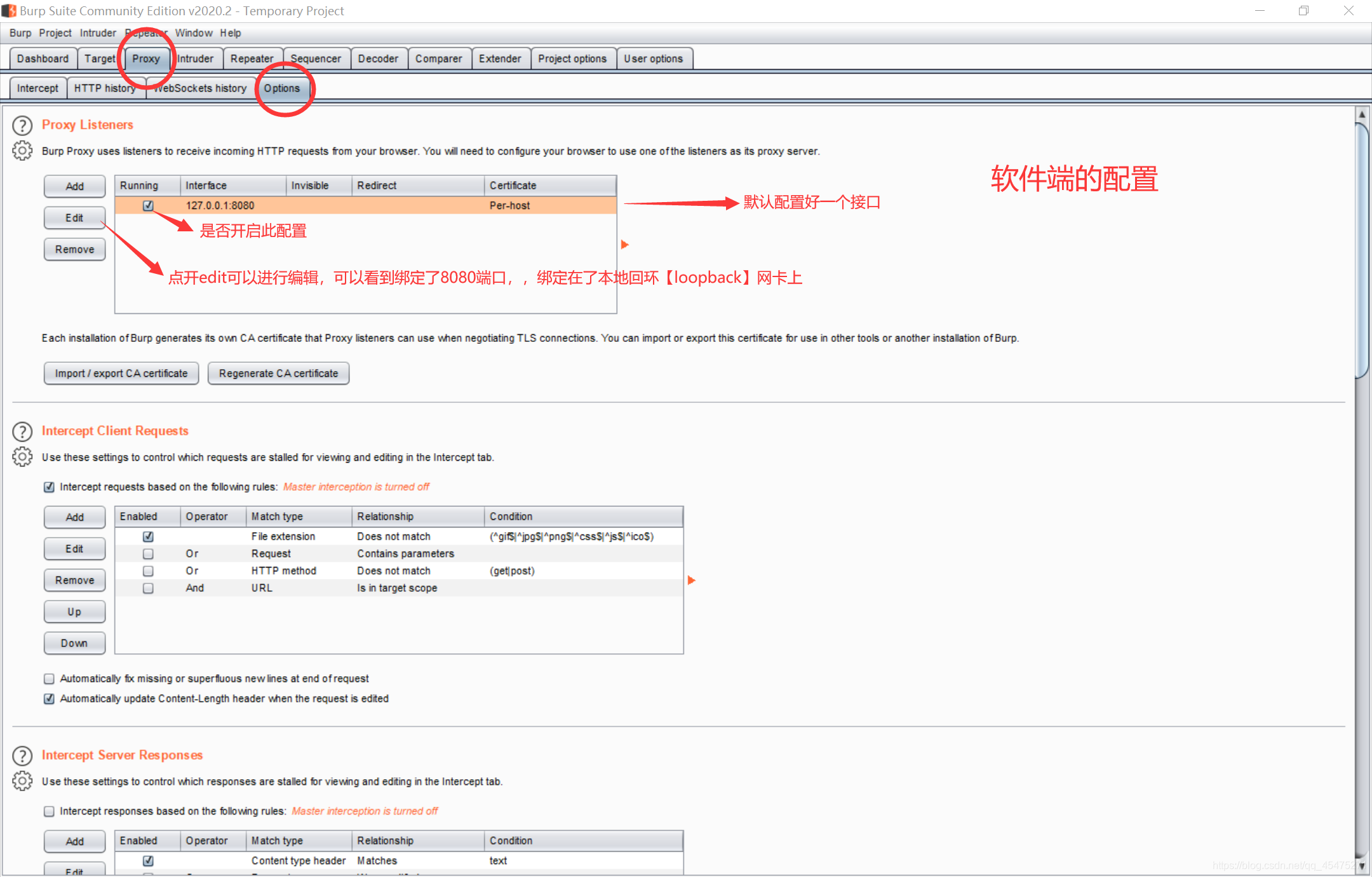Image resolution: width=1372 pixels, height=877 pixels.
Task: Switch to the Dashboard tab
Action: pyautogui.click(x=43, y=58)
